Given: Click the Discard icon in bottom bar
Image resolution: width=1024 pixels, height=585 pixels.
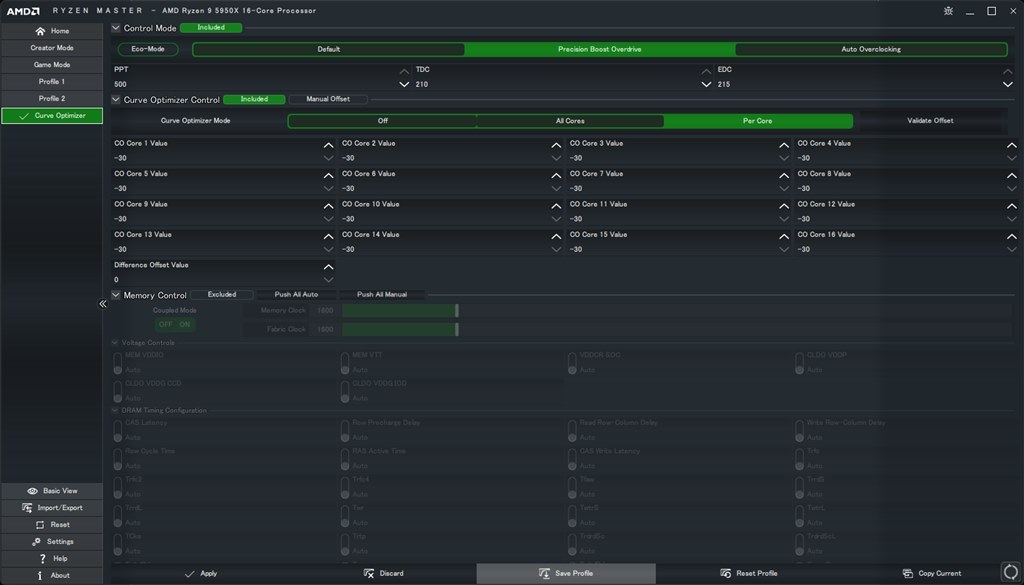Looking at the screenshot, I should (x=369, y=574).
